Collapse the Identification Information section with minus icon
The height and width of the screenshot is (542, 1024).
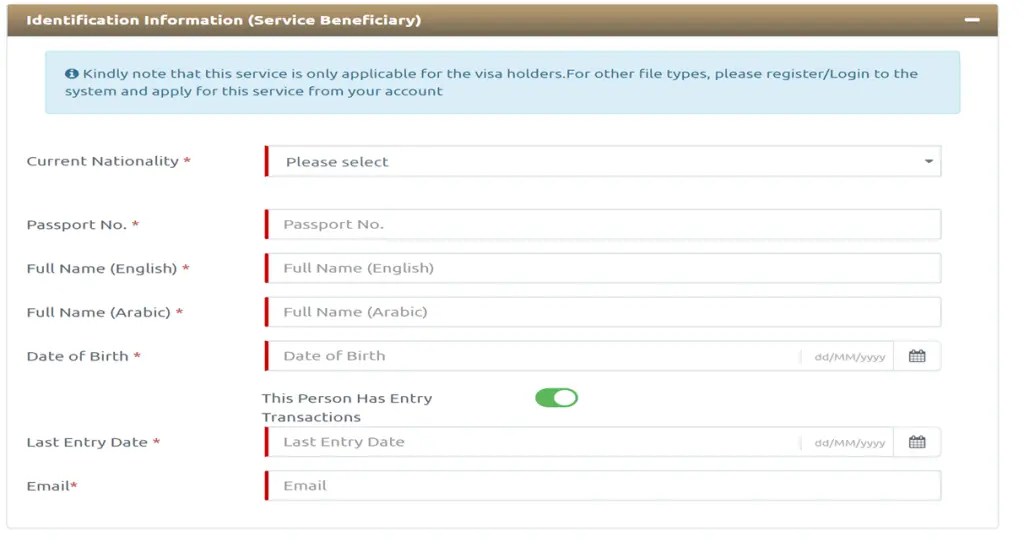click(972, 20)
